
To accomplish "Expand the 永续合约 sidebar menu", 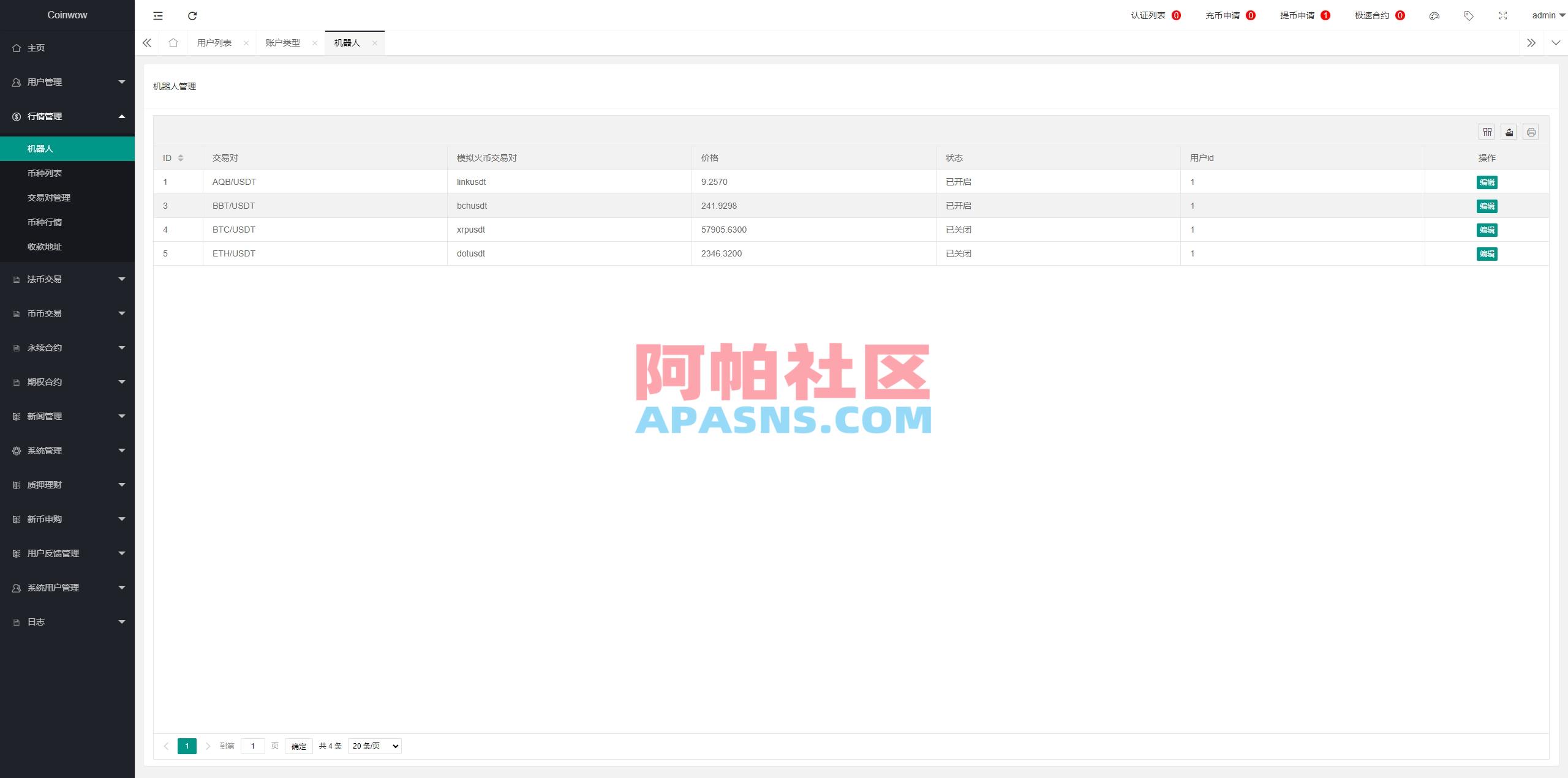I will point(67,348).
